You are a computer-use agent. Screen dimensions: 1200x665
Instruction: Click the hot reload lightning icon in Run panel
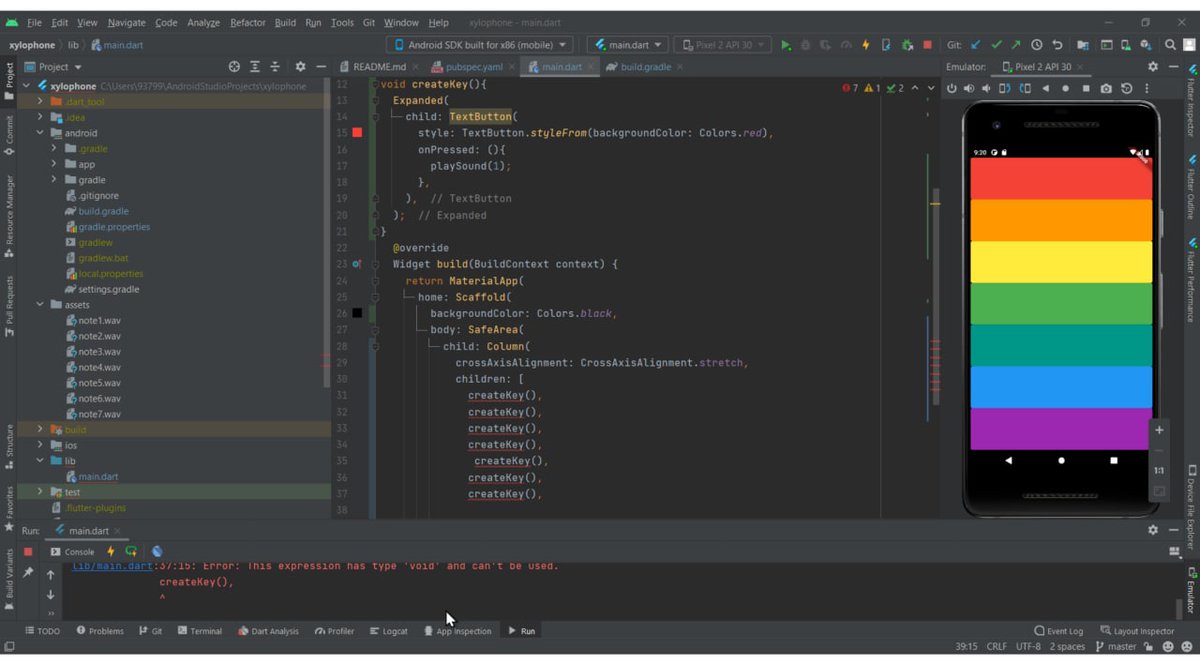coord(111,551)
